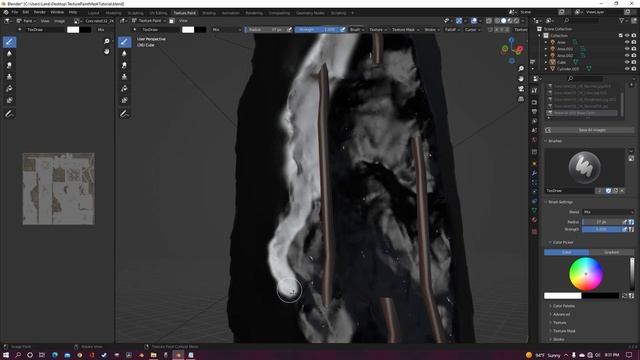Expand the Color Palette panel
Screen dimensions: 640x360
click(564, 306)
